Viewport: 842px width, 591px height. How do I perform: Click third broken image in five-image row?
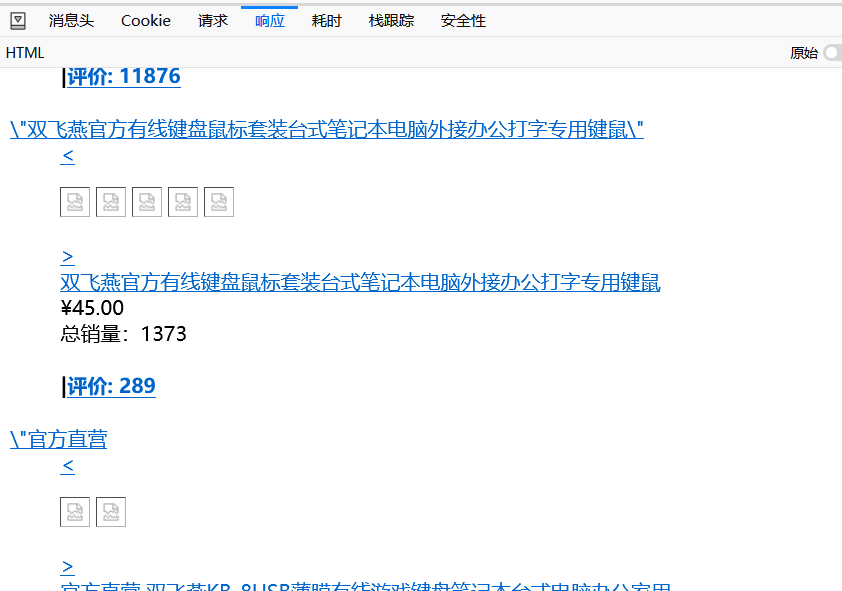coord(147,202)
